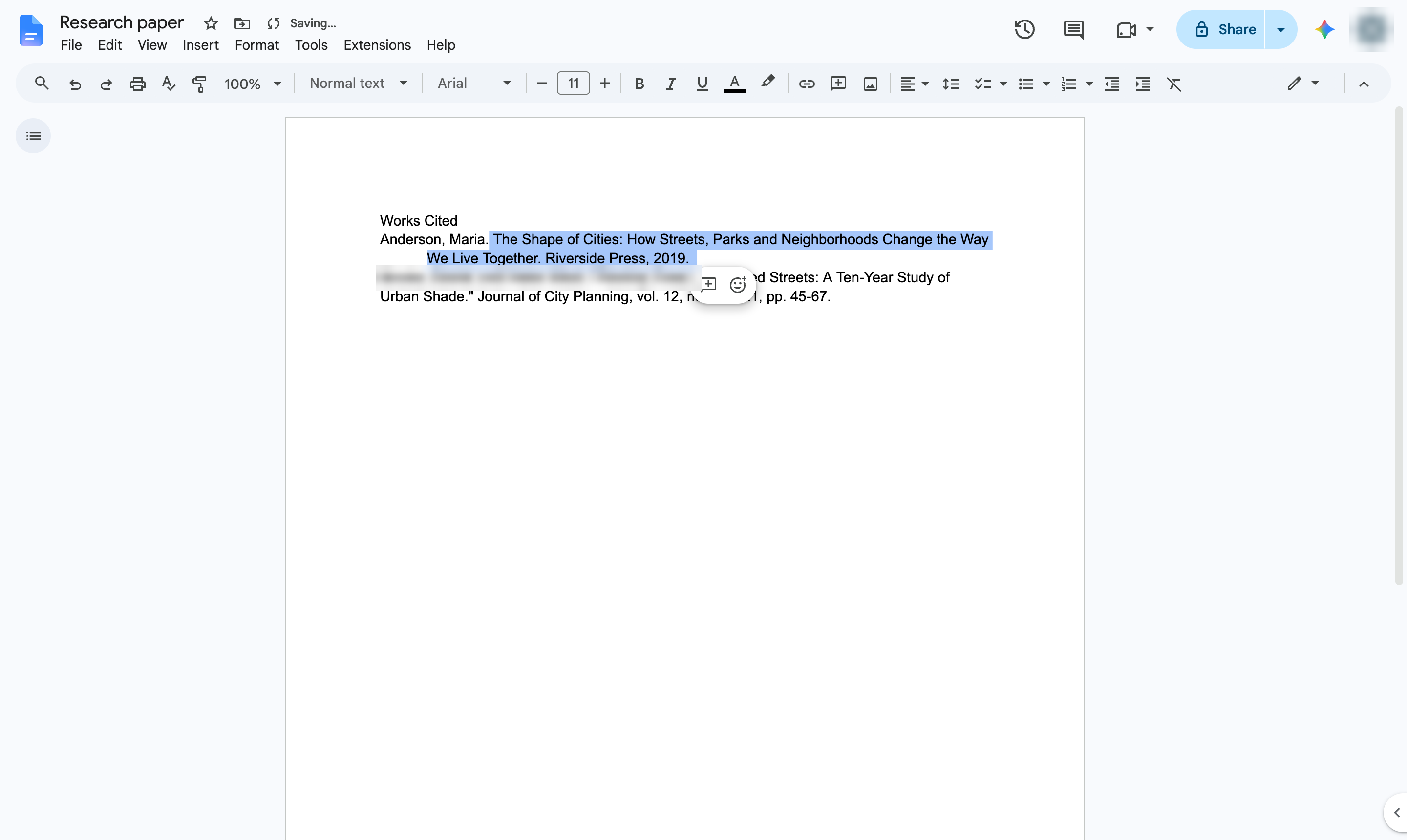Add emoji reaction to selected text

(x=737, y=285)
